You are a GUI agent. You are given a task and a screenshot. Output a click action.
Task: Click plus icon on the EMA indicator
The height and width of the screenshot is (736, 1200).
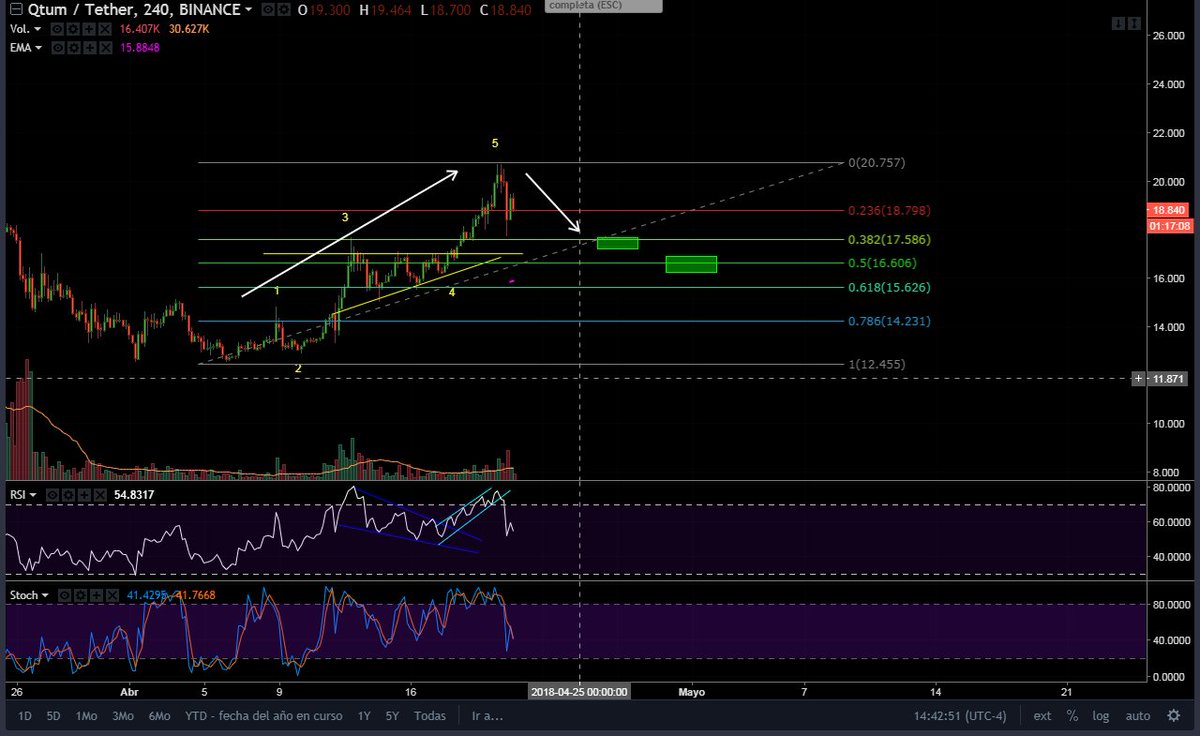(x=89, y=47)
